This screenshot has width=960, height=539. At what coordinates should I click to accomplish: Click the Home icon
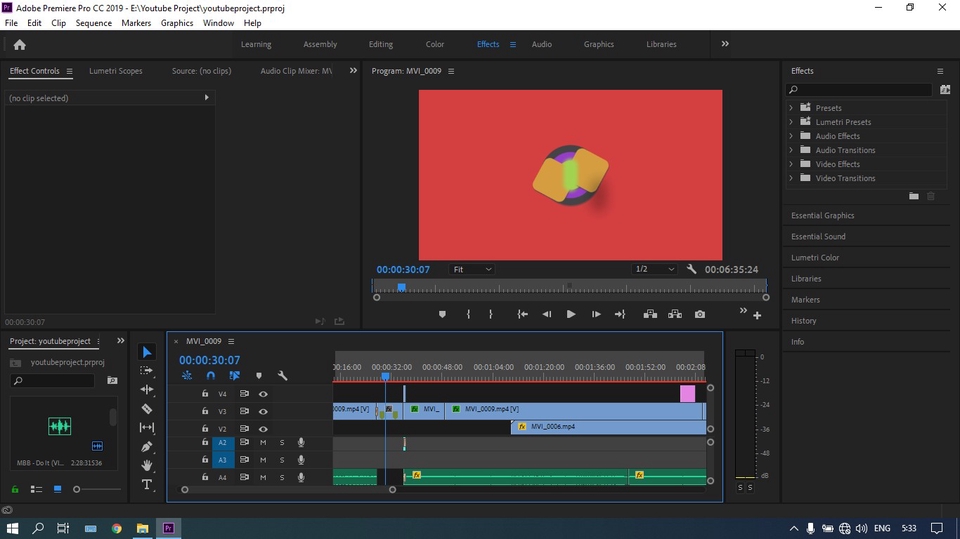click(20, 45)
